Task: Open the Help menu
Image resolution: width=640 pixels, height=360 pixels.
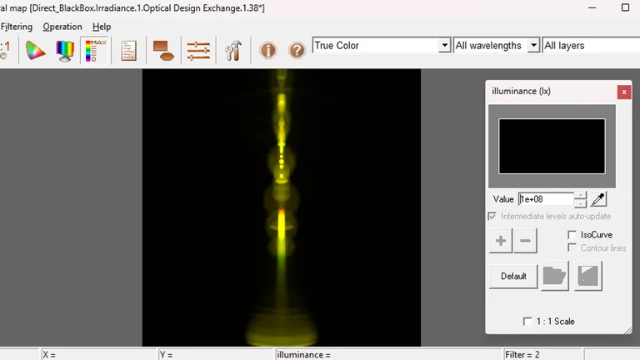Action: [102, 27]
